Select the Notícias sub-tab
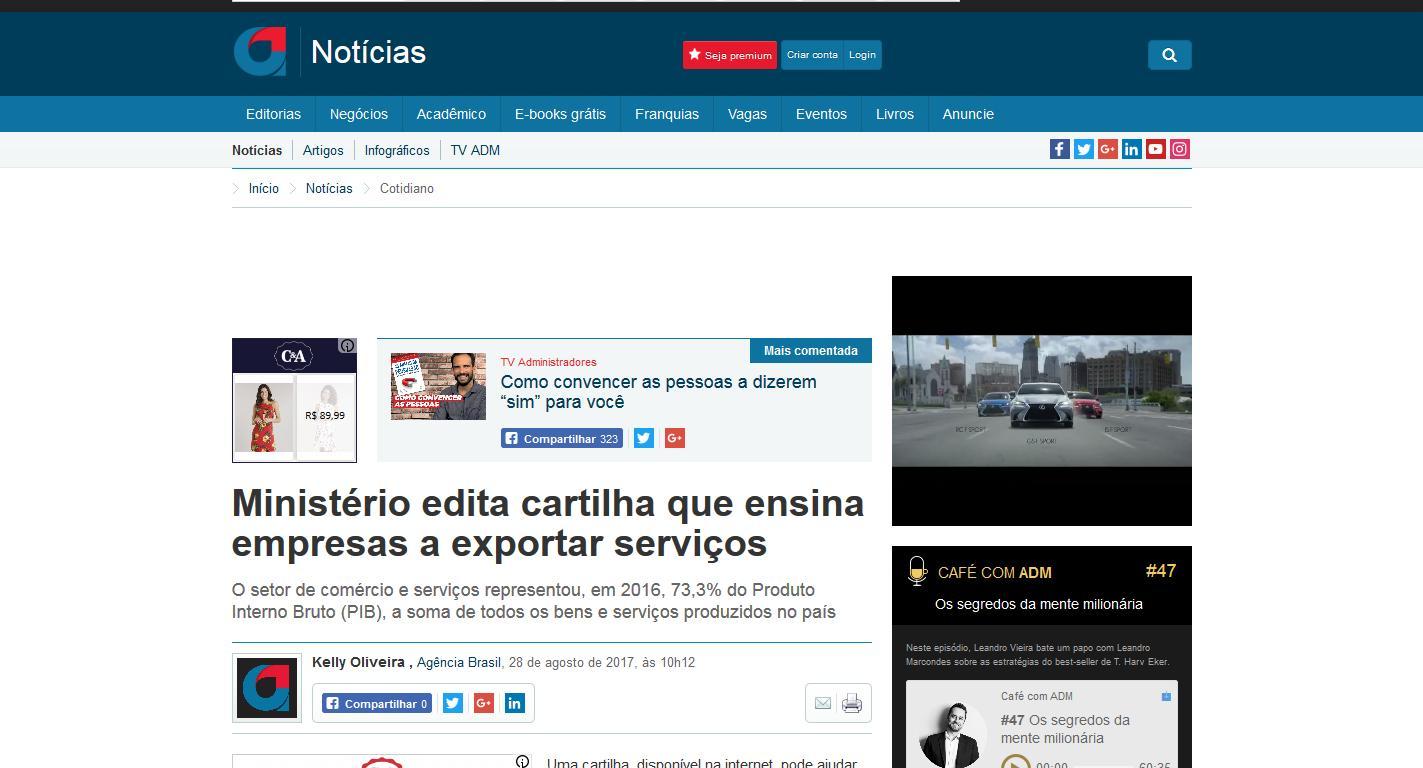The image size is (1423, 768). tap(257, 150)
